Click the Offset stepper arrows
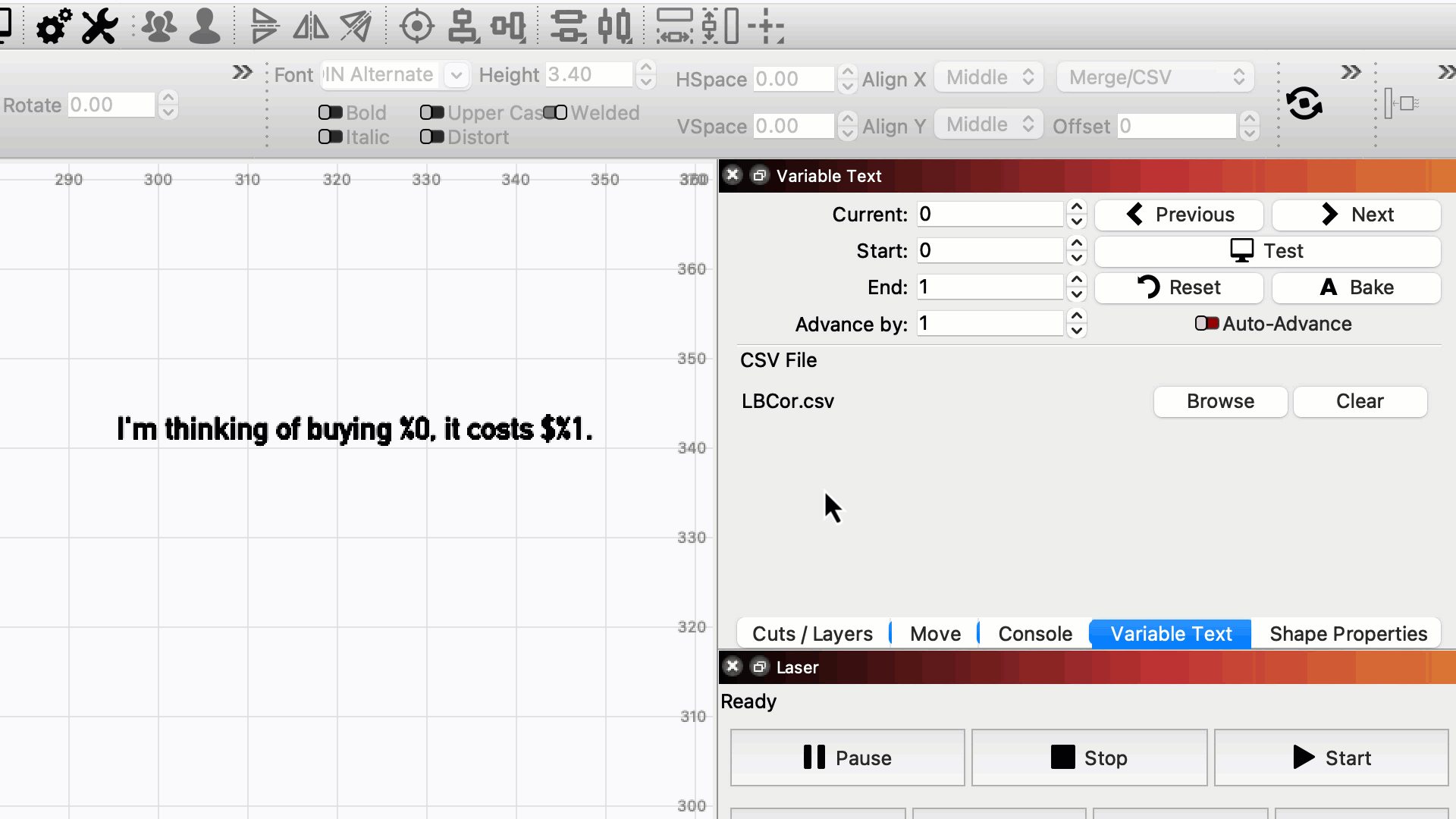 coord(1250,126)
